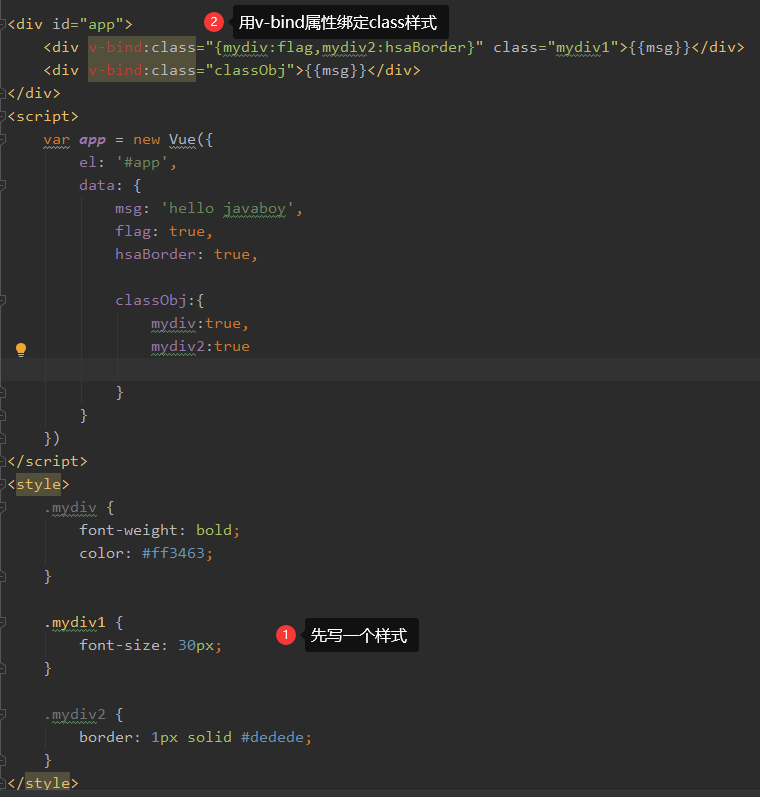Click the {mydiv:flag,mydiv2:hsaBorder} binding value
Viewport: 760px width, 797px height.
[x=344, y=48]
